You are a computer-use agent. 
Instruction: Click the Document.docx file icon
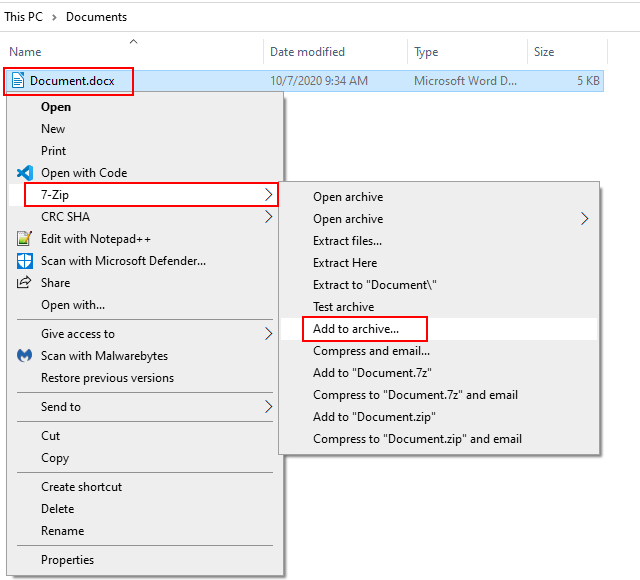pos(19,81)
